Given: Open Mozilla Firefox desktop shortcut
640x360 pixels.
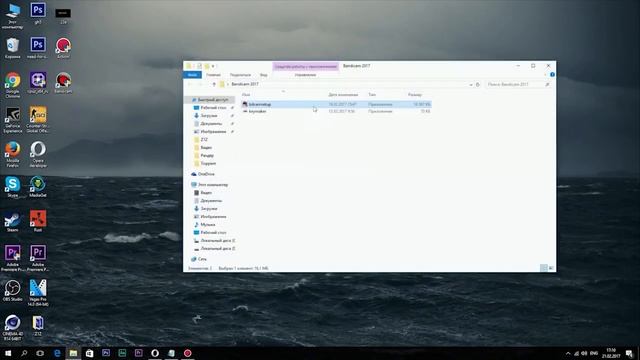Looking at the screenshot, I should click(x=13, y=154).
